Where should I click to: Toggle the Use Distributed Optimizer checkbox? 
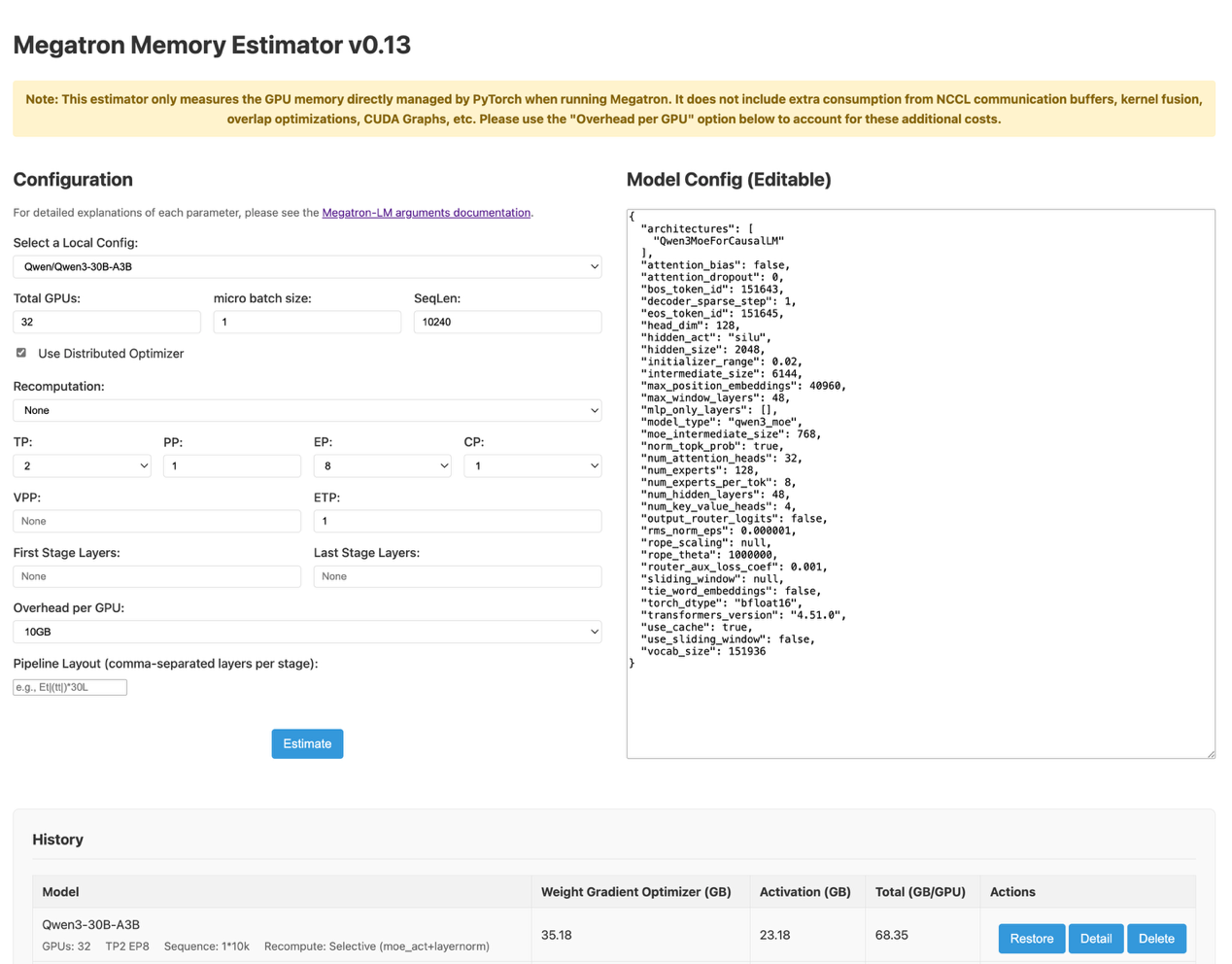[21, 353]
